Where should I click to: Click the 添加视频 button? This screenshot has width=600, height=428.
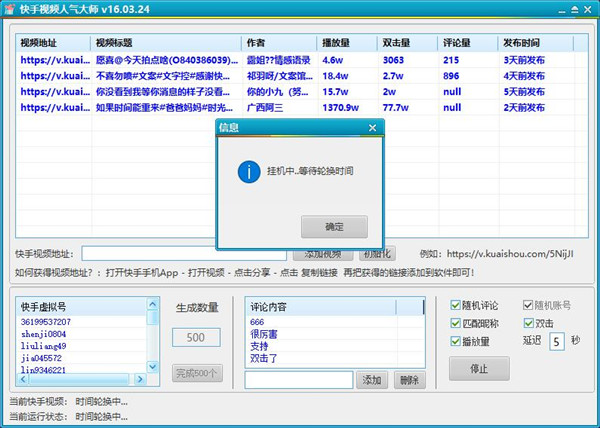tap(323, 254)
